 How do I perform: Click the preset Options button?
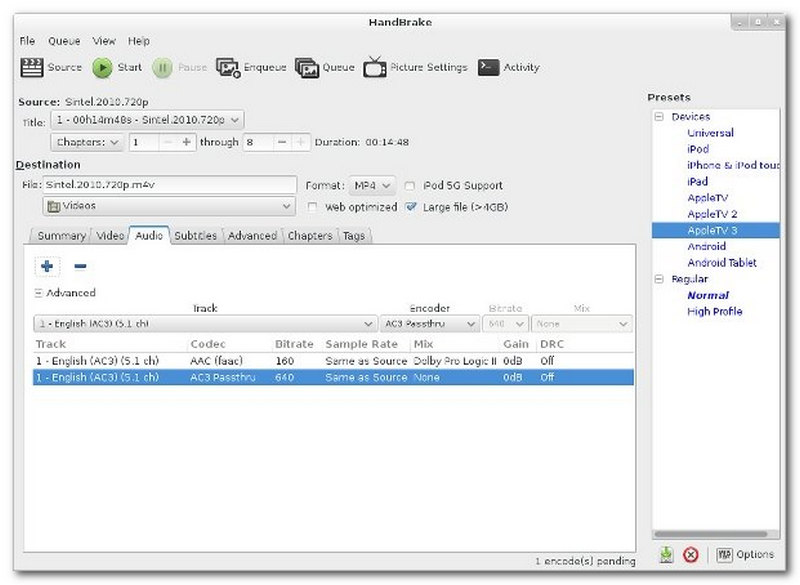(x=745, y=554)
